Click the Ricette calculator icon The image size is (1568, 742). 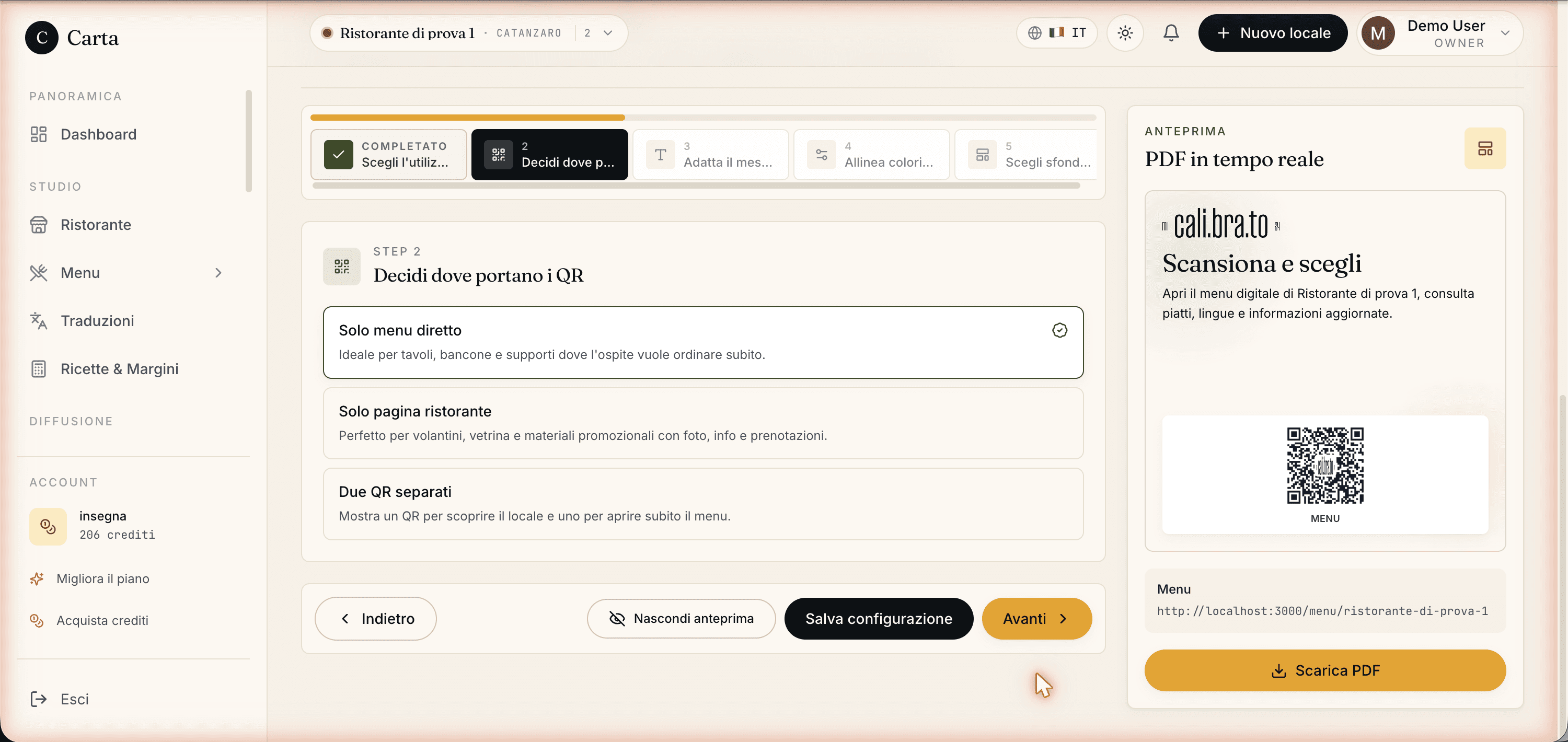pos(38,369)
